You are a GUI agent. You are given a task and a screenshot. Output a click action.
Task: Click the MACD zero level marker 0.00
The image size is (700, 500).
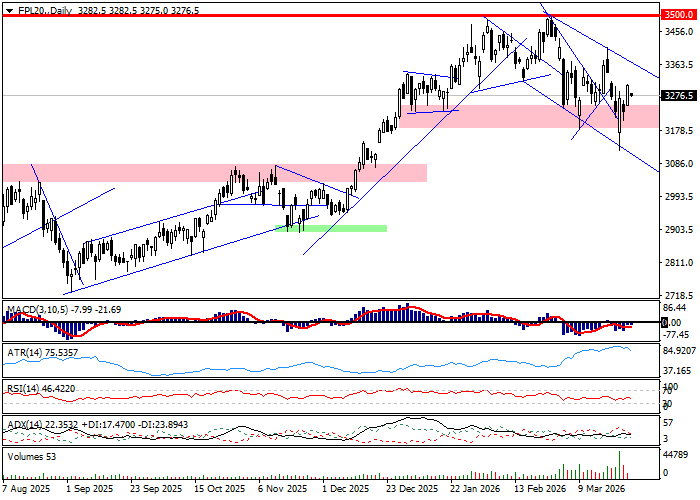[x=673, y=323]
